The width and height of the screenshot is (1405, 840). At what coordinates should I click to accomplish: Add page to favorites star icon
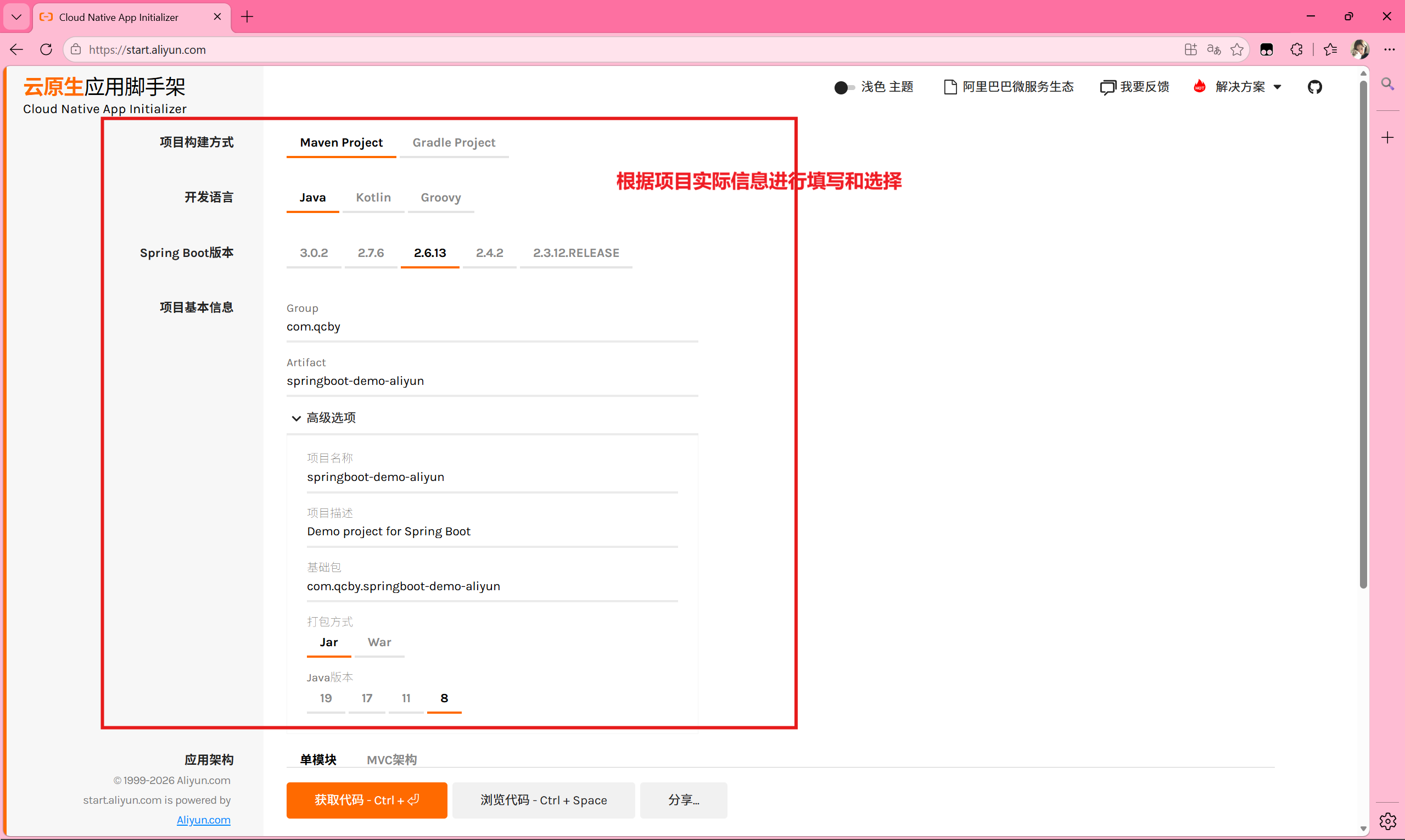click(1237, 50)
